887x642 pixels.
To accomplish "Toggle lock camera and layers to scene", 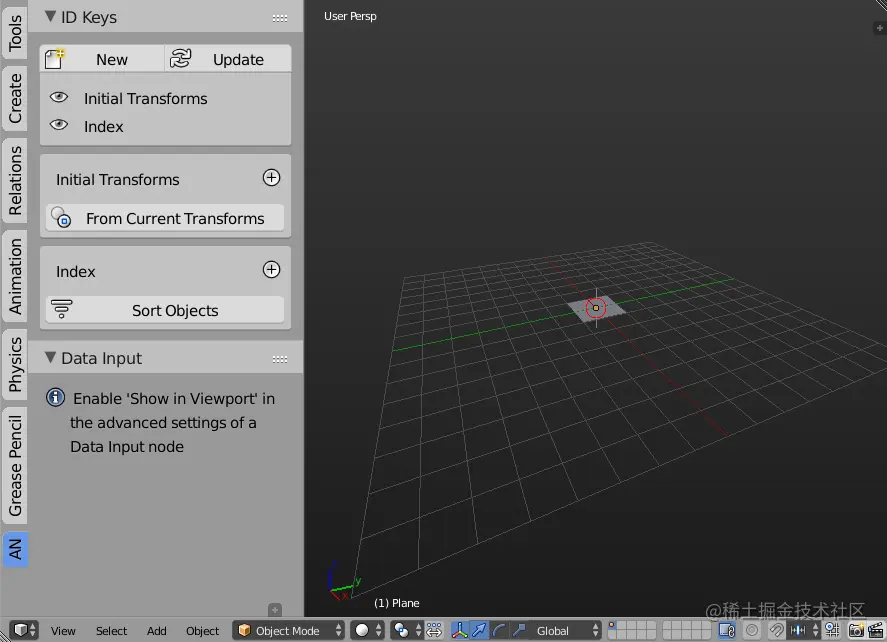I will (727, 630).
